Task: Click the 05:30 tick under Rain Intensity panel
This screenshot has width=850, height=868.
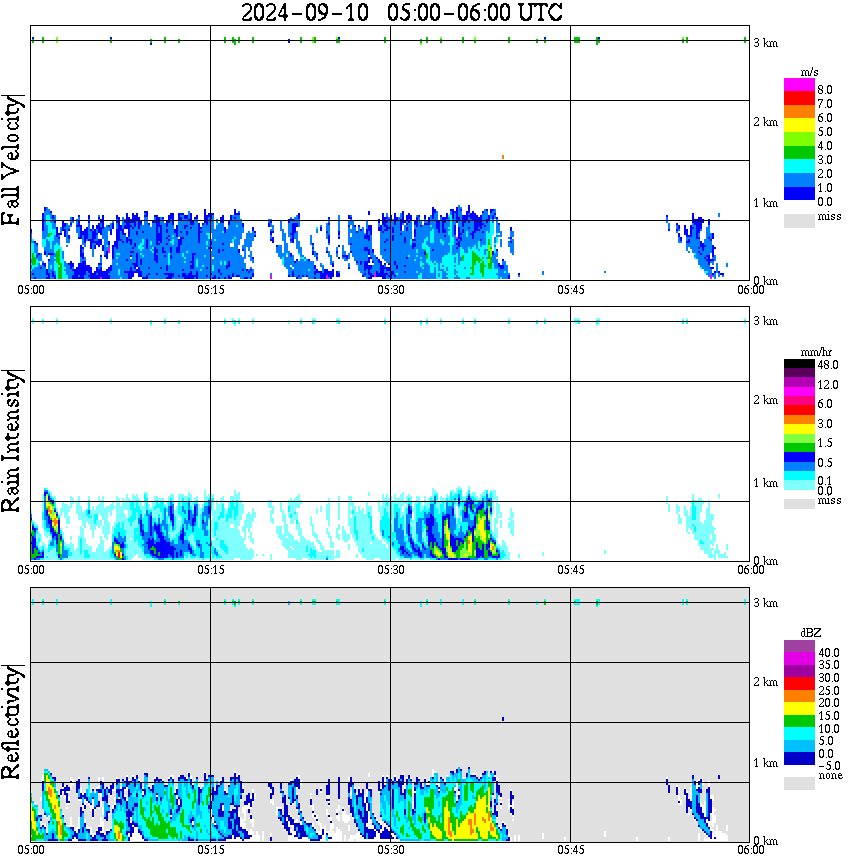Action: (x=391, y=570)
